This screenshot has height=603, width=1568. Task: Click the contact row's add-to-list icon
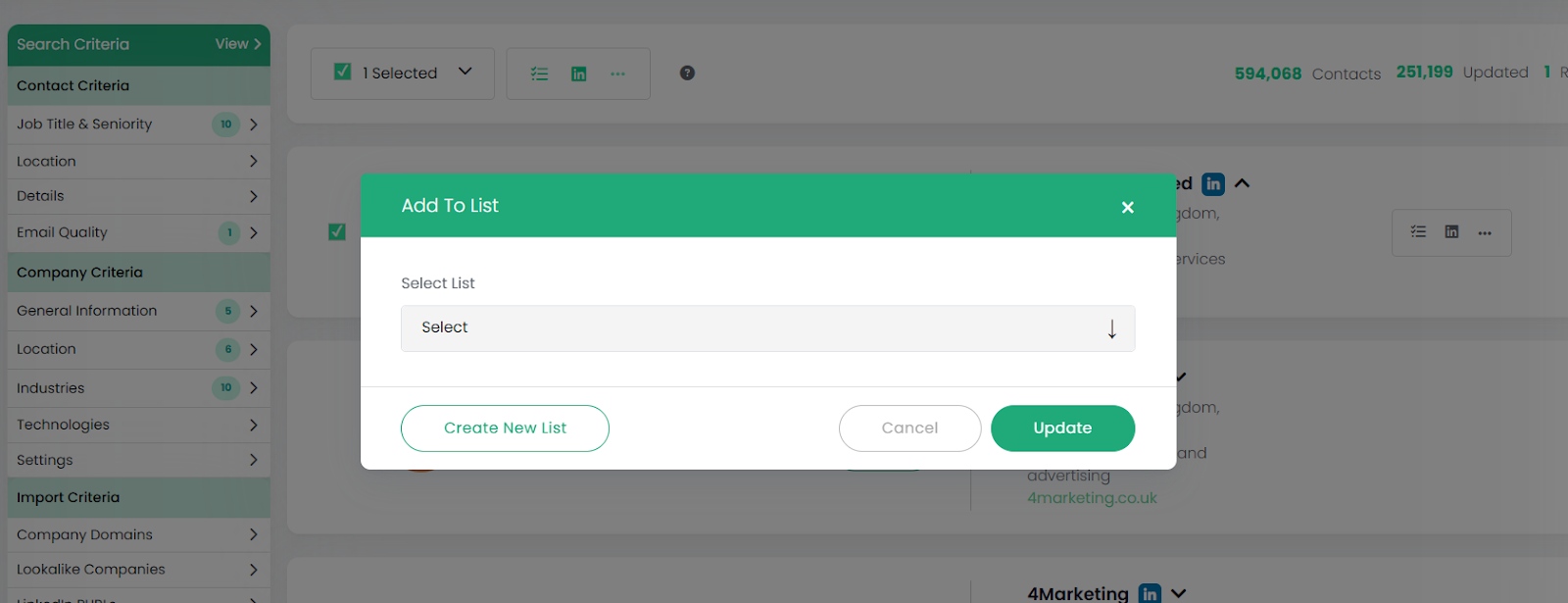point(1418,232)
